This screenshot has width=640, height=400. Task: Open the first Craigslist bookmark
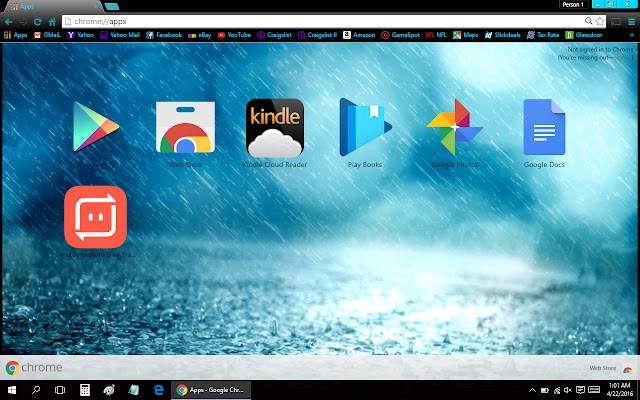(274, 35)
